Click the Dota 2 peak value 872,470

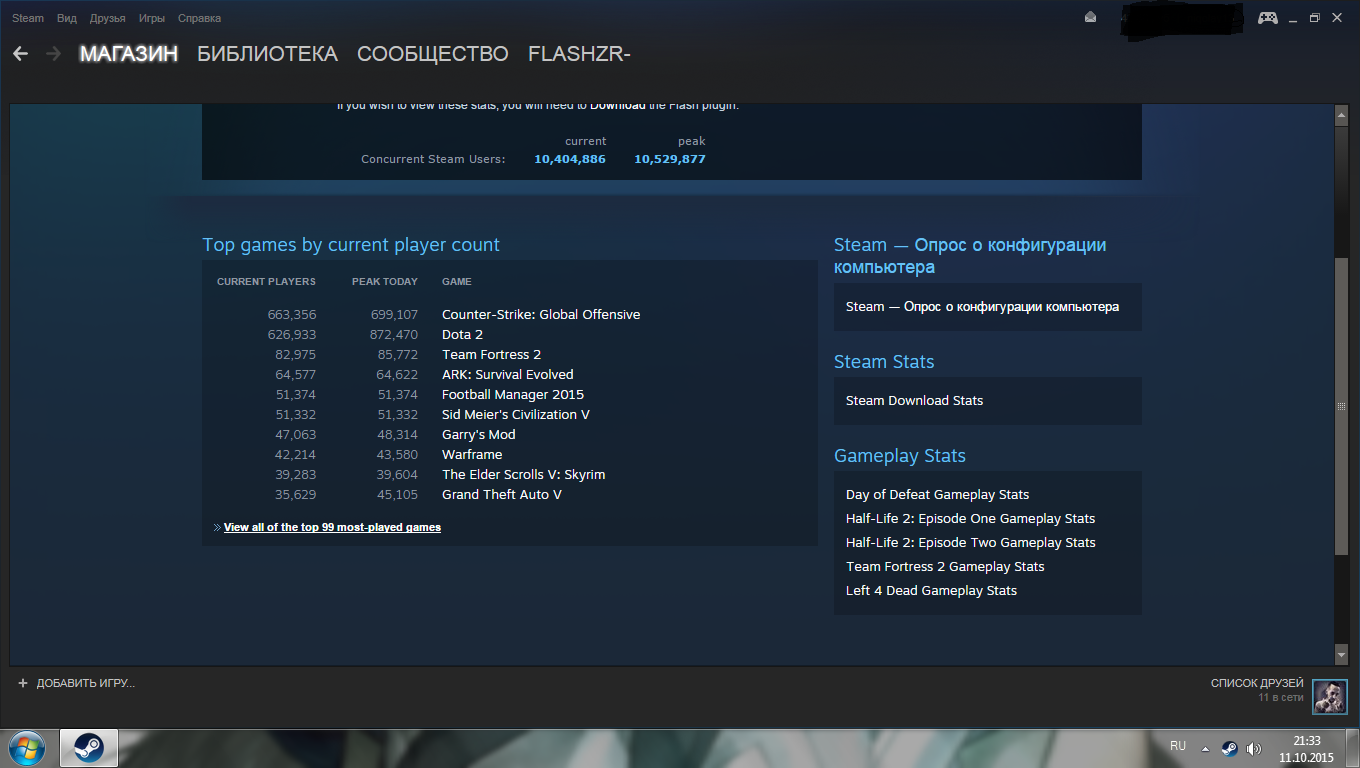(394, 335)
